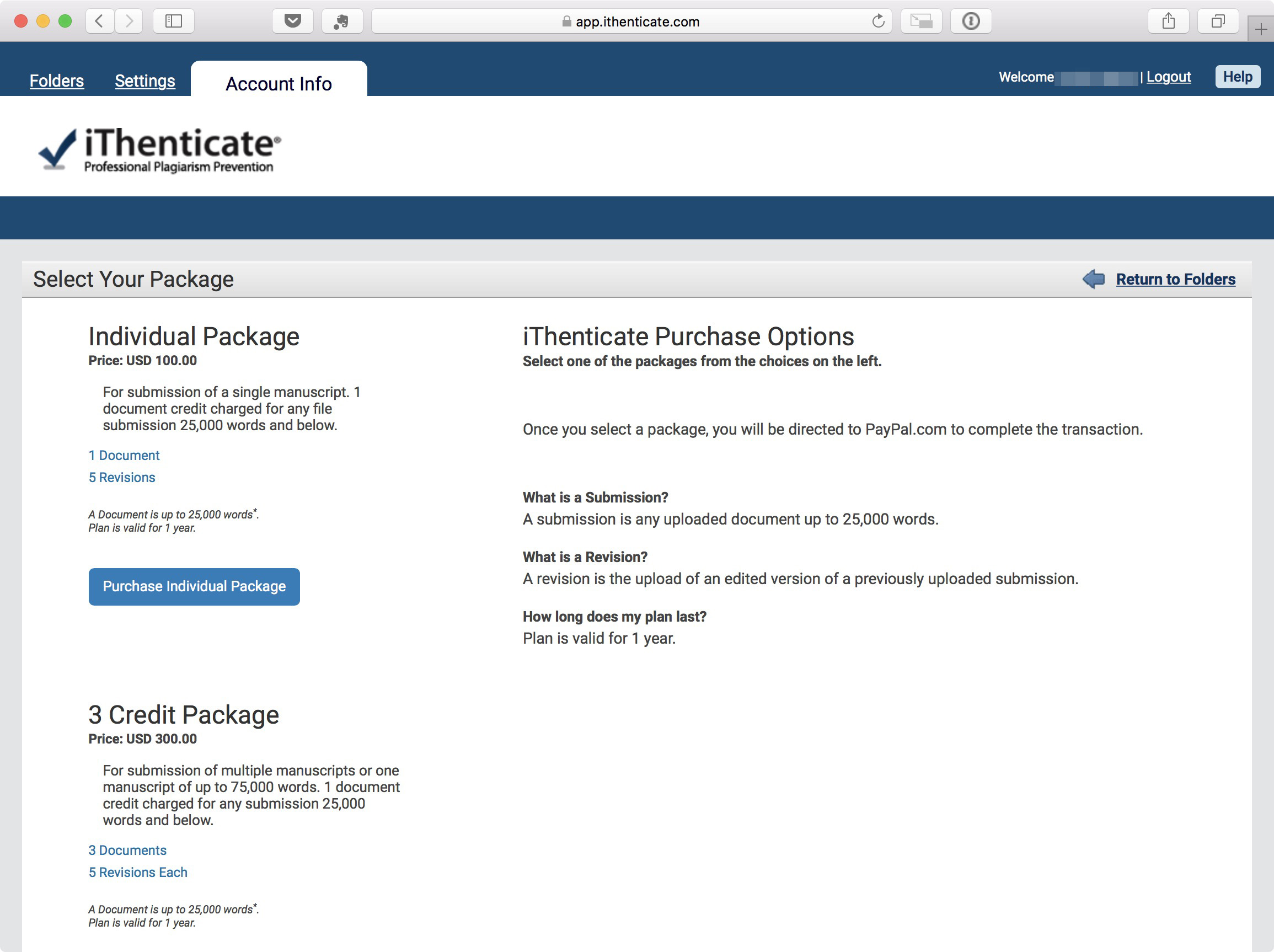Open the Folders tab

56,81
